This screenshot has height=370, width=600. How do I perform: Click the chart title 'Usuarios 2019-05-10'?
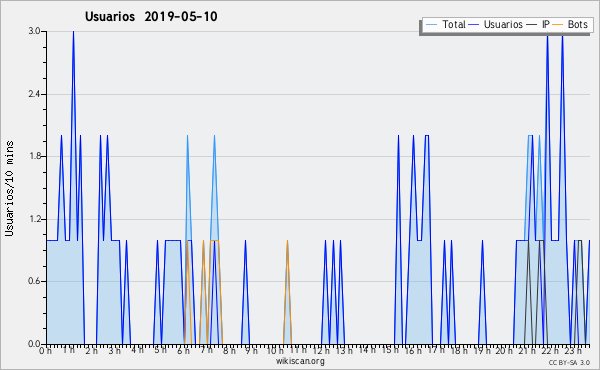(151, 17)
